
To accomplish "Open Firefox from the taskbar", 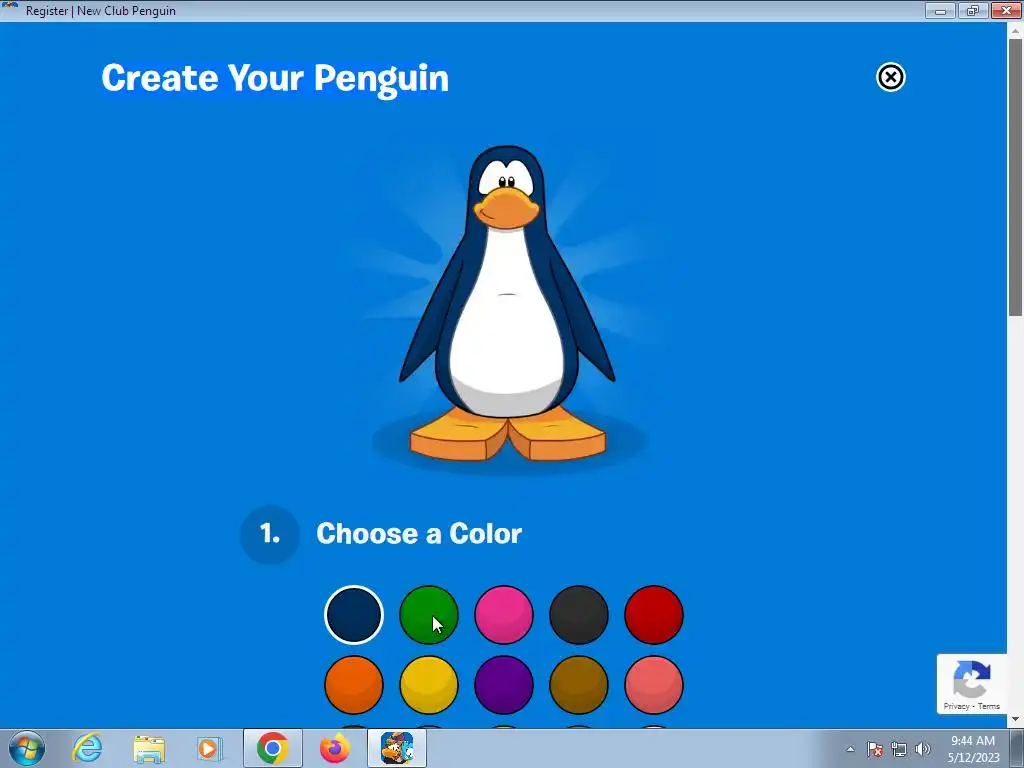I will 334,748.
